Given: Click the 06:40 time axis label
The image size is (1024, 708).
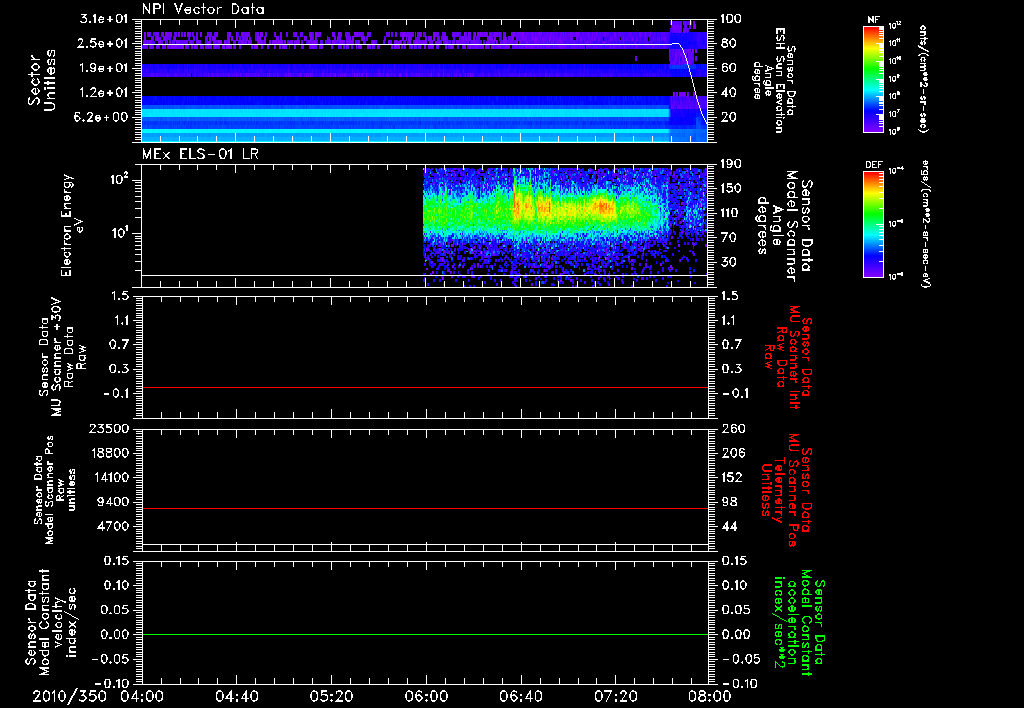Looking at the screenshot, I should (520, 696).
